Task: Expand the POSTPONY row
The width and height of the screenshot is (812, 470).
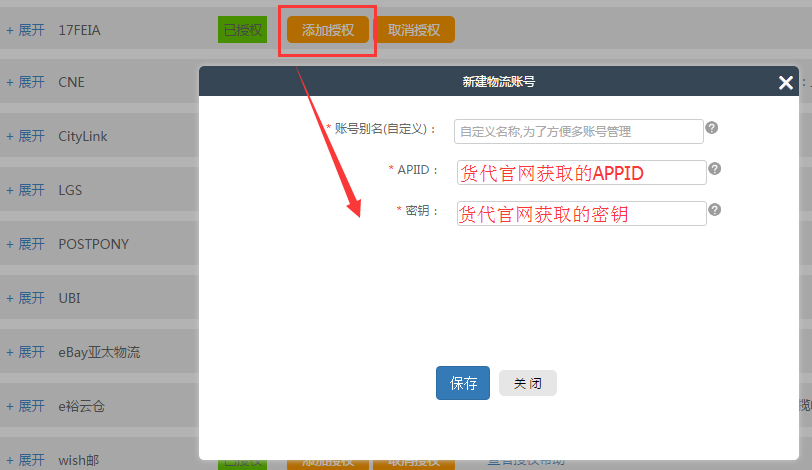Action: [x=25, y=244]
